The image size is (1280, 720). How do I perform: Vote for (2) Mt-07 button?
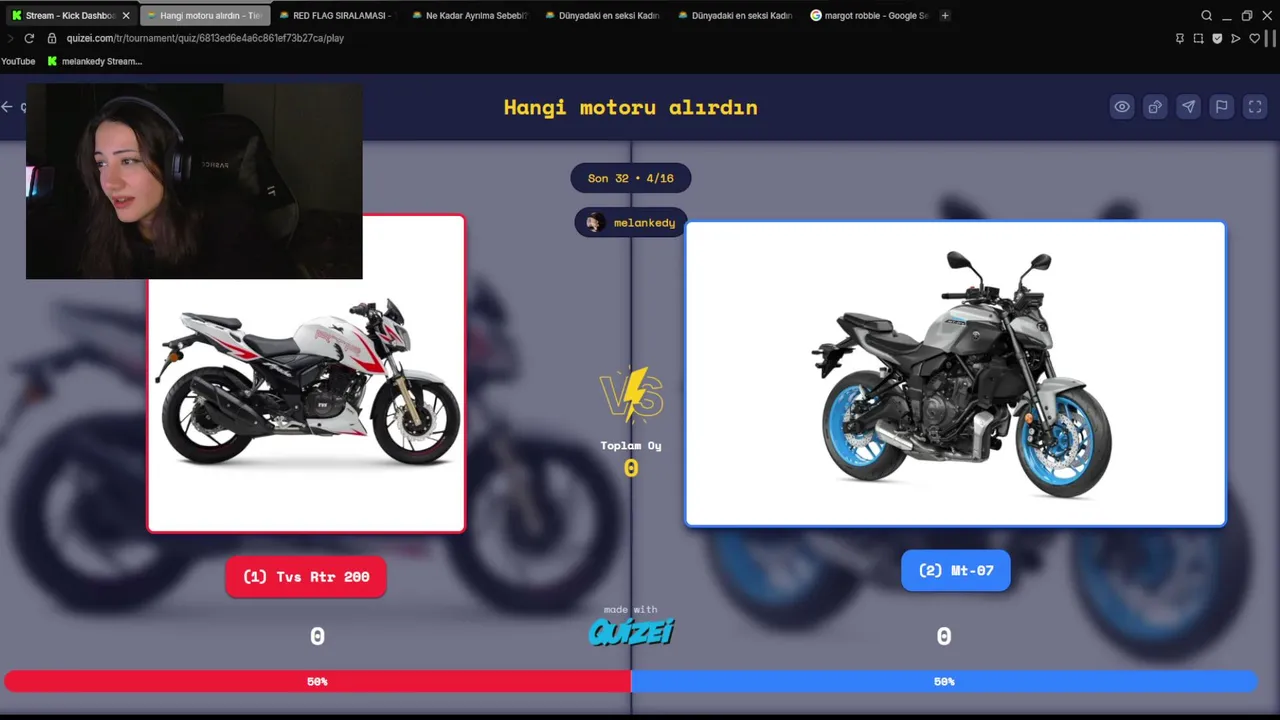click(x=956, y=570)
